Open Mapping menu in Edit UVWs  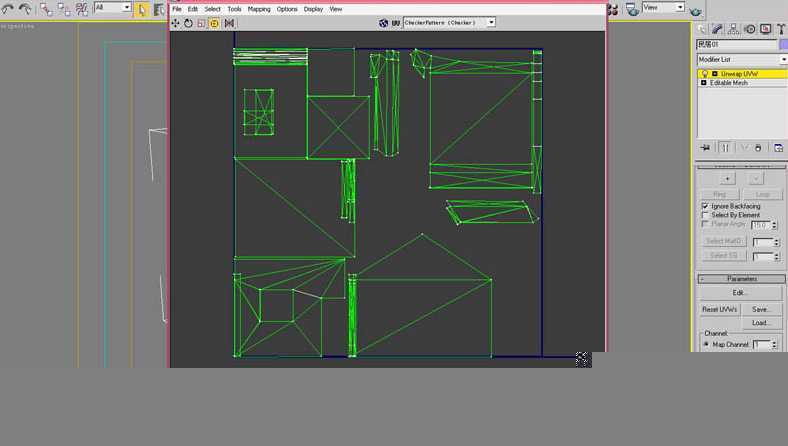[259, 9]
